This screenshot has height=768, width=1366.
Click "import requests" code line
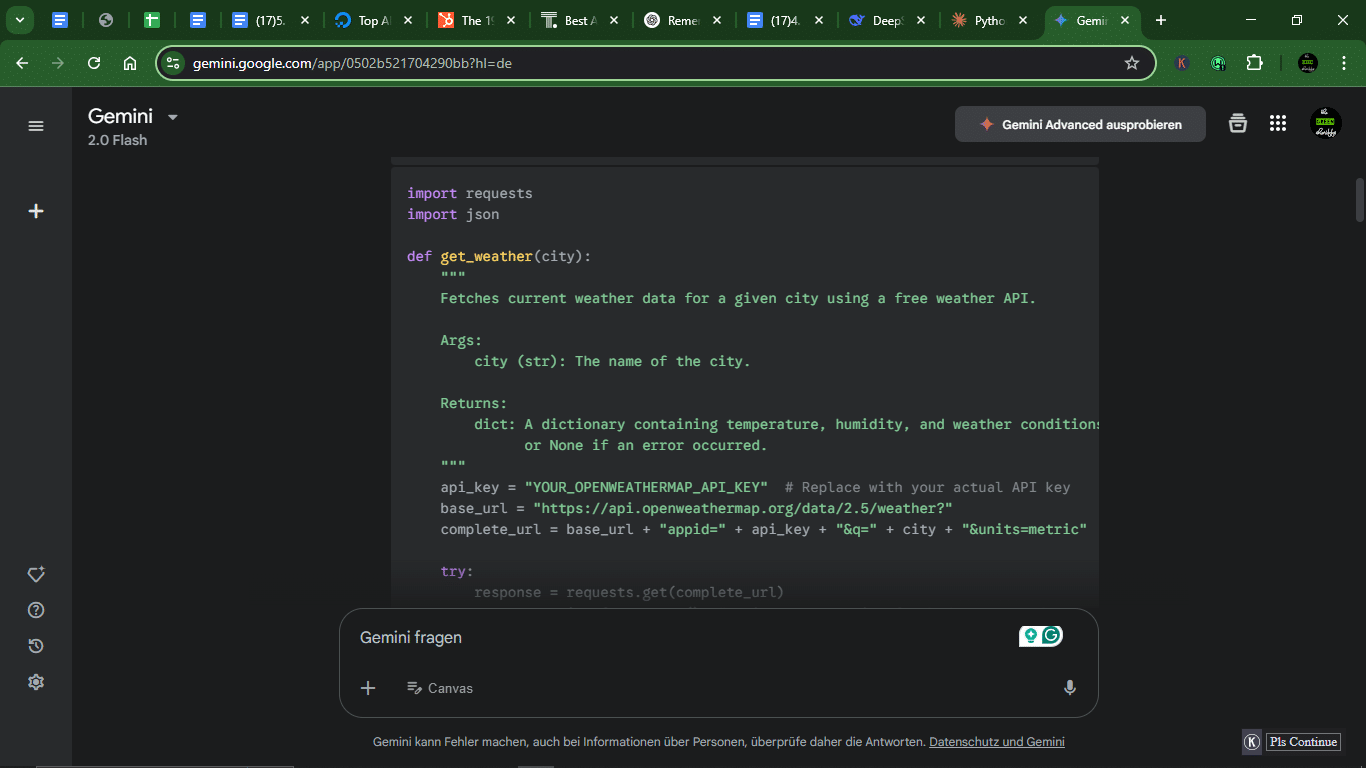coord(470,193)
